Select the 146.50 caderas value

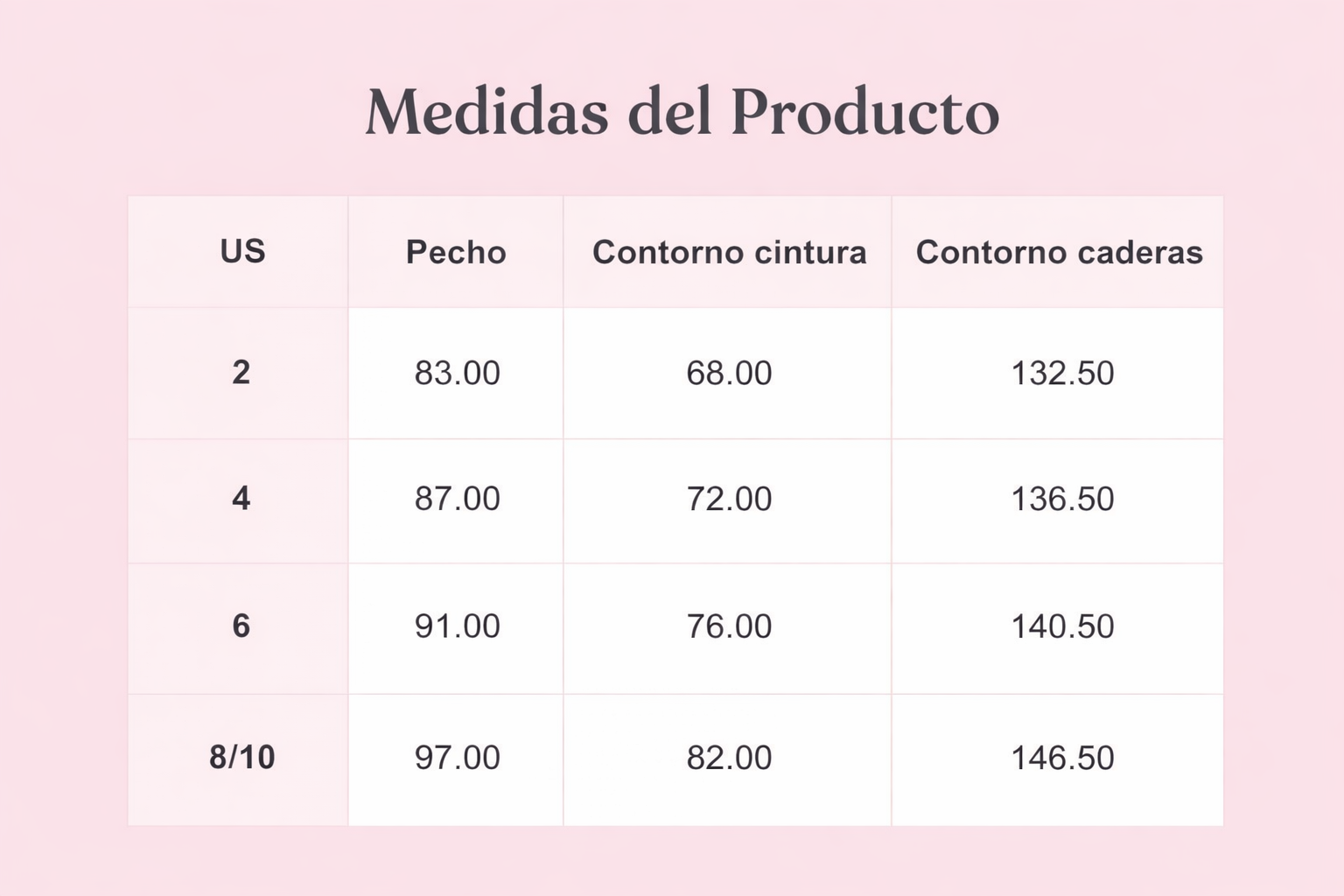click(x=1062, y=758)
